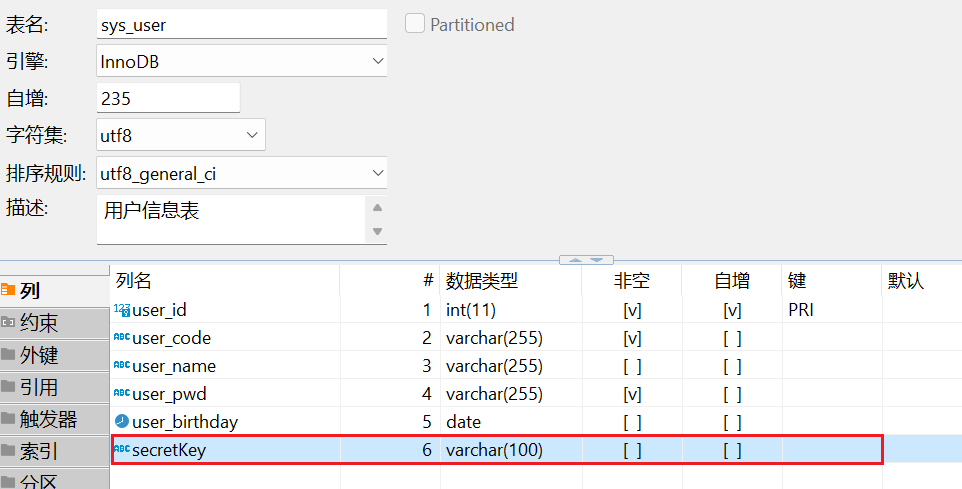Viewport: 962px width, 489px height.
Task: Click the ABC icon beside user_name
Action: (121, 365)
